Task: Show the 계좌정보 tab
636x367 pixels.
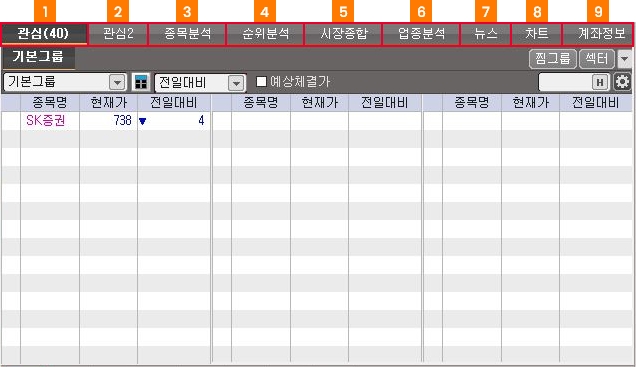Action: click(x=598, y=34)
